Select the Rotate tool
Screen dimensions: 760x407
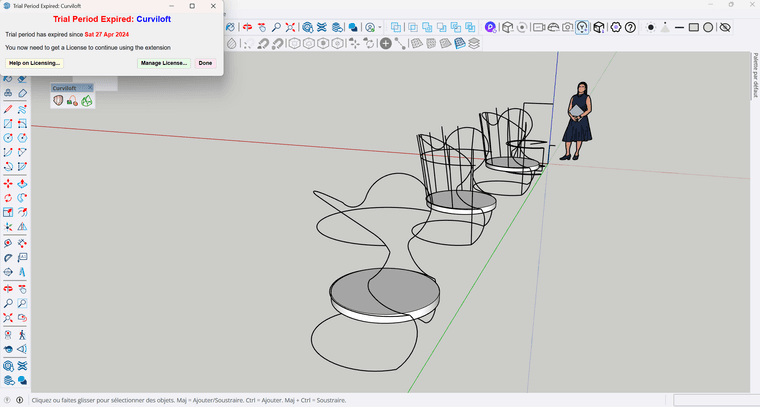8,198
